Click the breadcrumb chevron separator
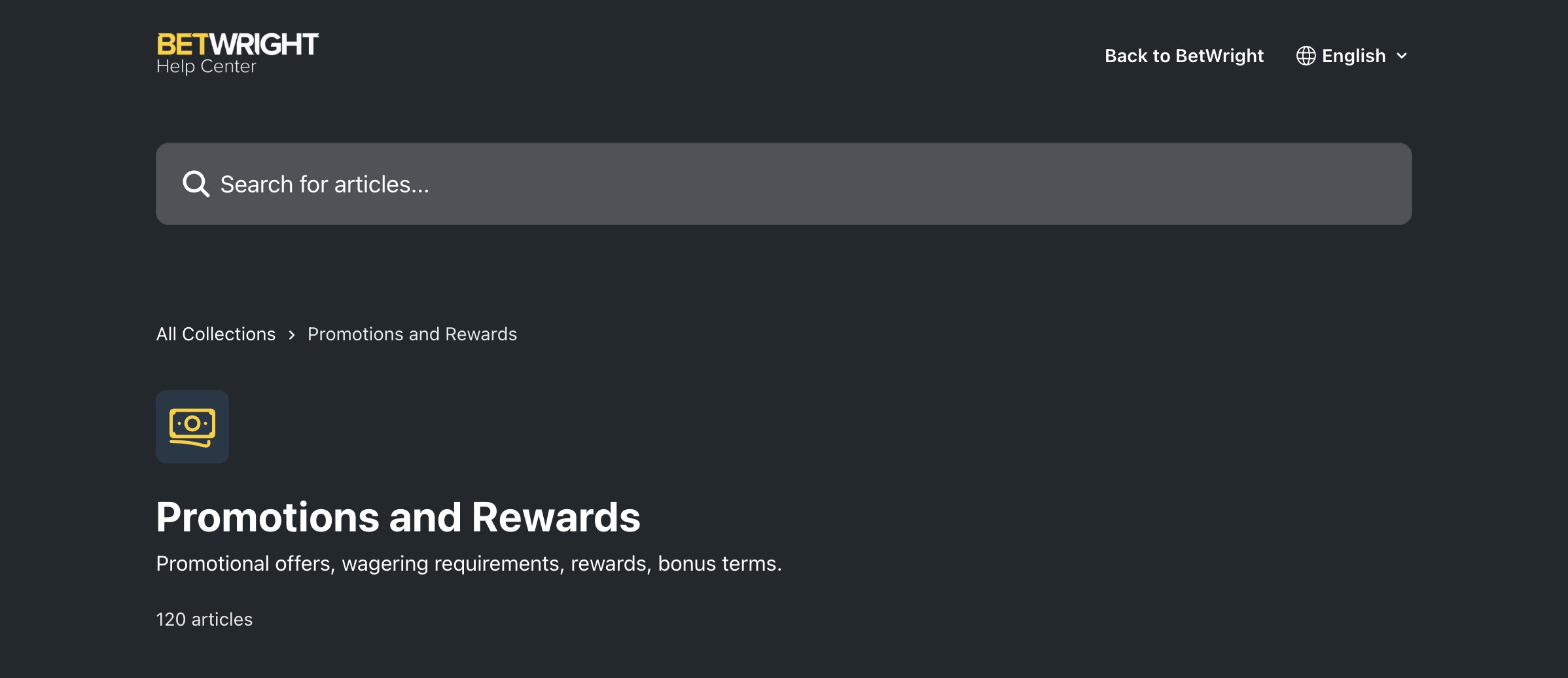This screenshot has width=1568, height=678. [x=292, y=334]
